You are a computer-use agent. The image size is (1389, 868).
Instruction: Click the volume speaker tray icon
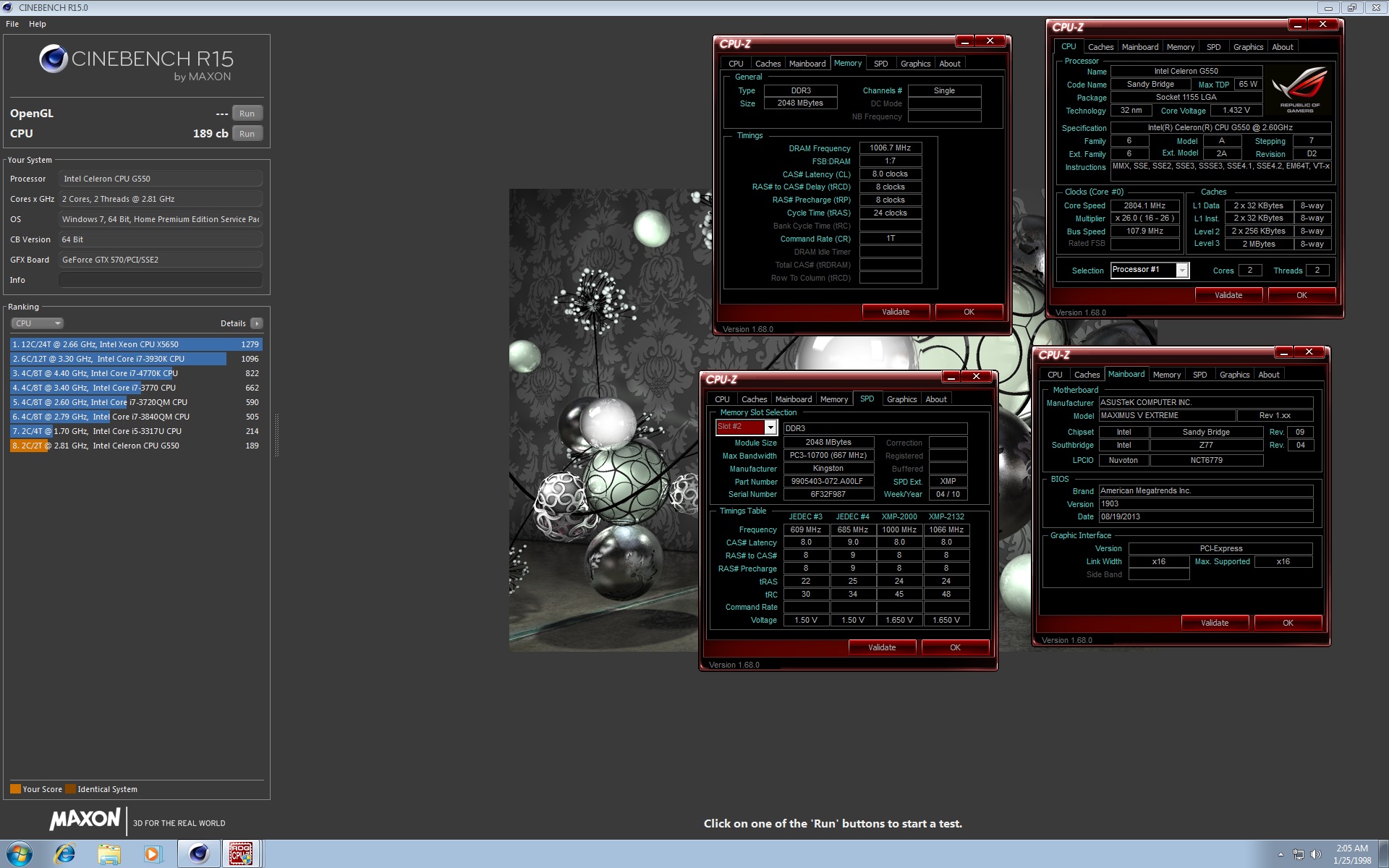coord(1316,854)
